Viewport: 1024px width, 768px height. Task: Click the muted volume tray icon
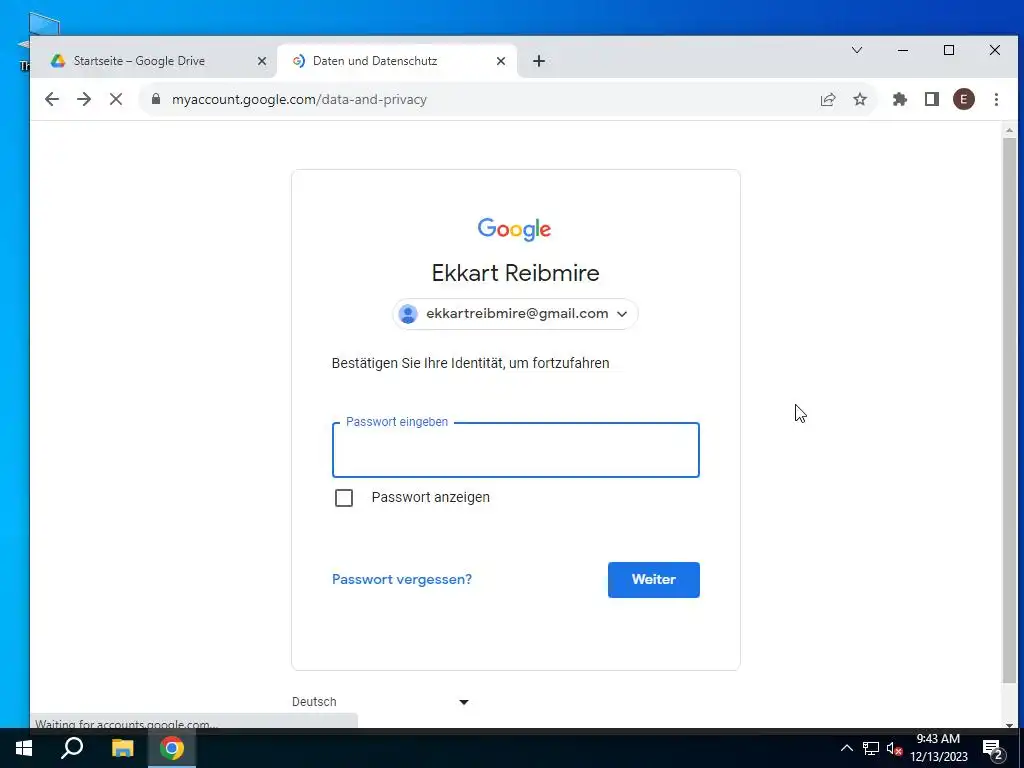point(894,748)
